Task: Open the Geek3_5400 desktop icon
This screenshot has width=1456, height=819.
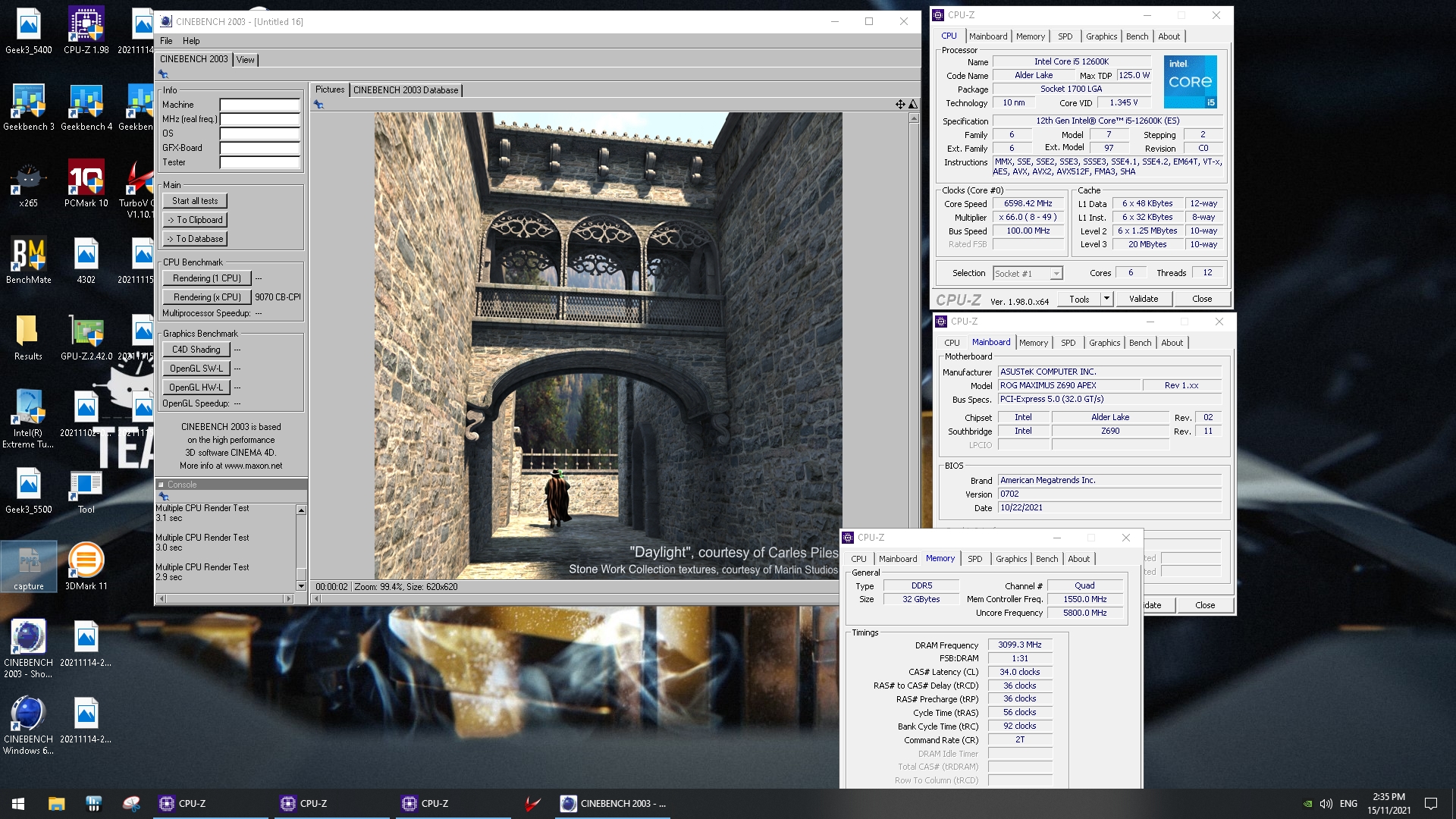Action: coord(29,31)
